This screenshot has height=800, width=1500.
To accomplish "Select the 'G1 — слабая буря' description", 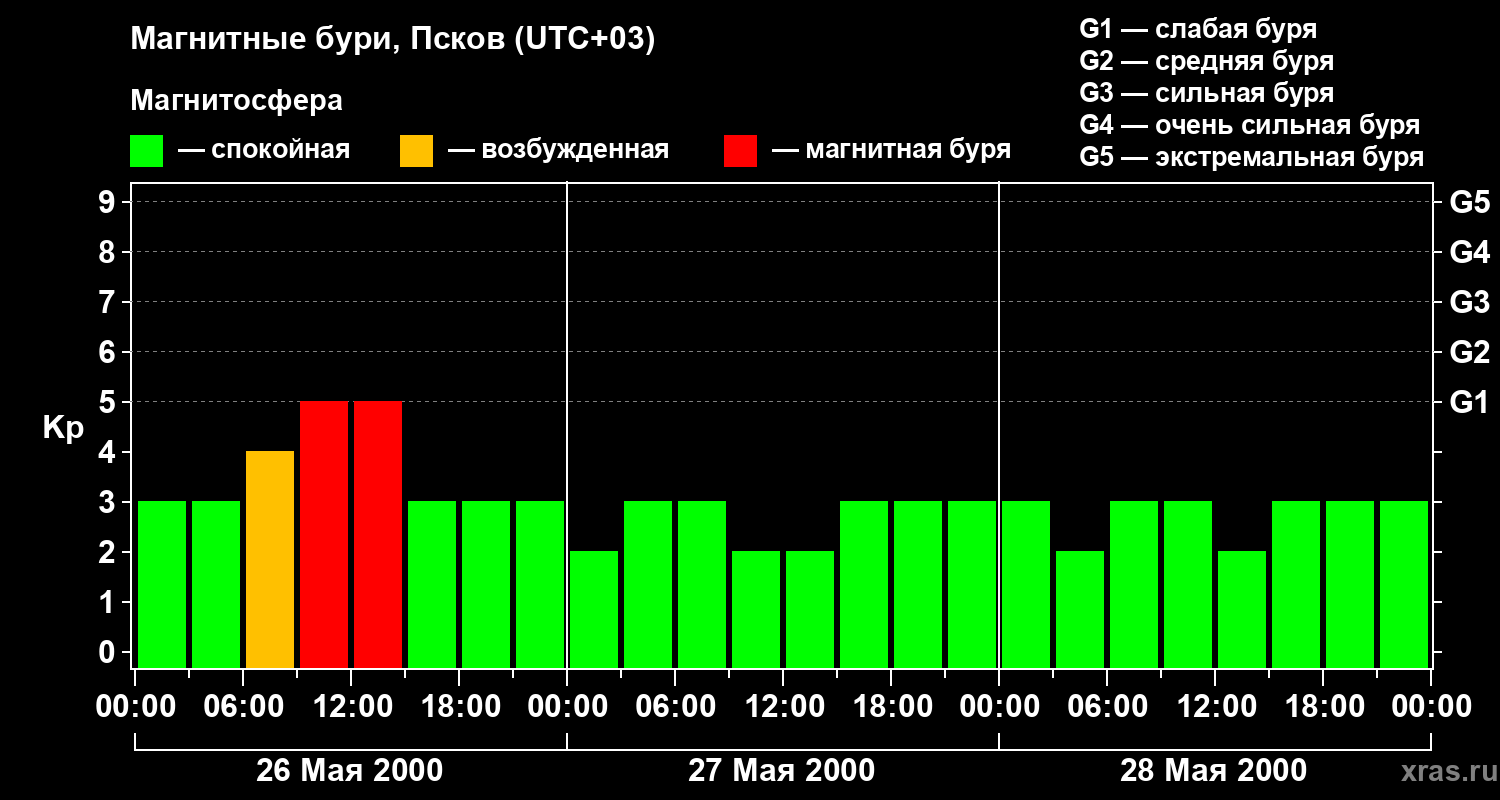I will click(1198, 29).
